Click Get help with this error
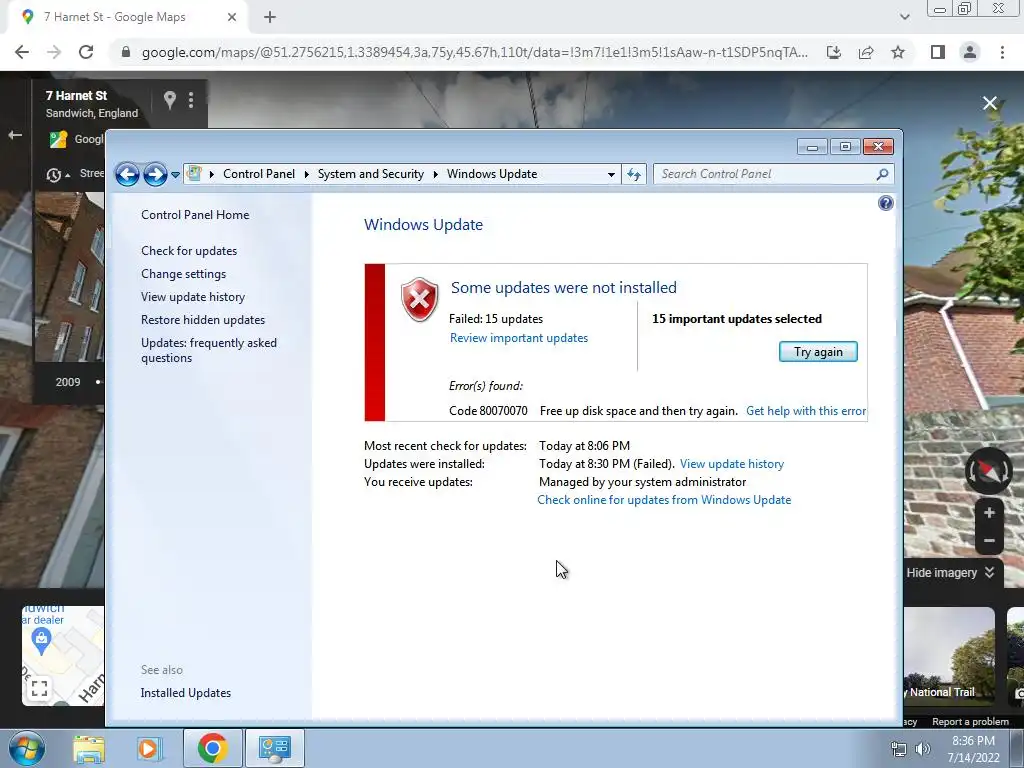Image resolution: width=1024 pixels, height=768 pixels. (806, 411)
